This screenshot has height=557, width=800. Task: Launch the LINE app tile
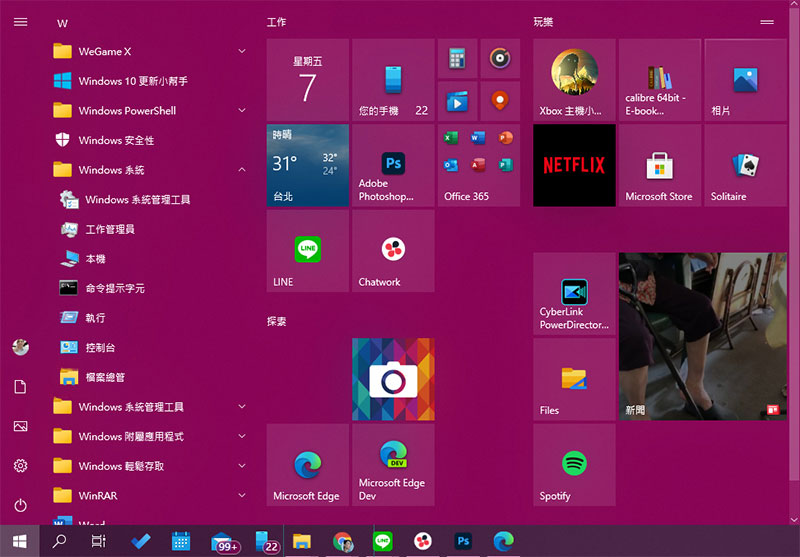coord(308,251)
